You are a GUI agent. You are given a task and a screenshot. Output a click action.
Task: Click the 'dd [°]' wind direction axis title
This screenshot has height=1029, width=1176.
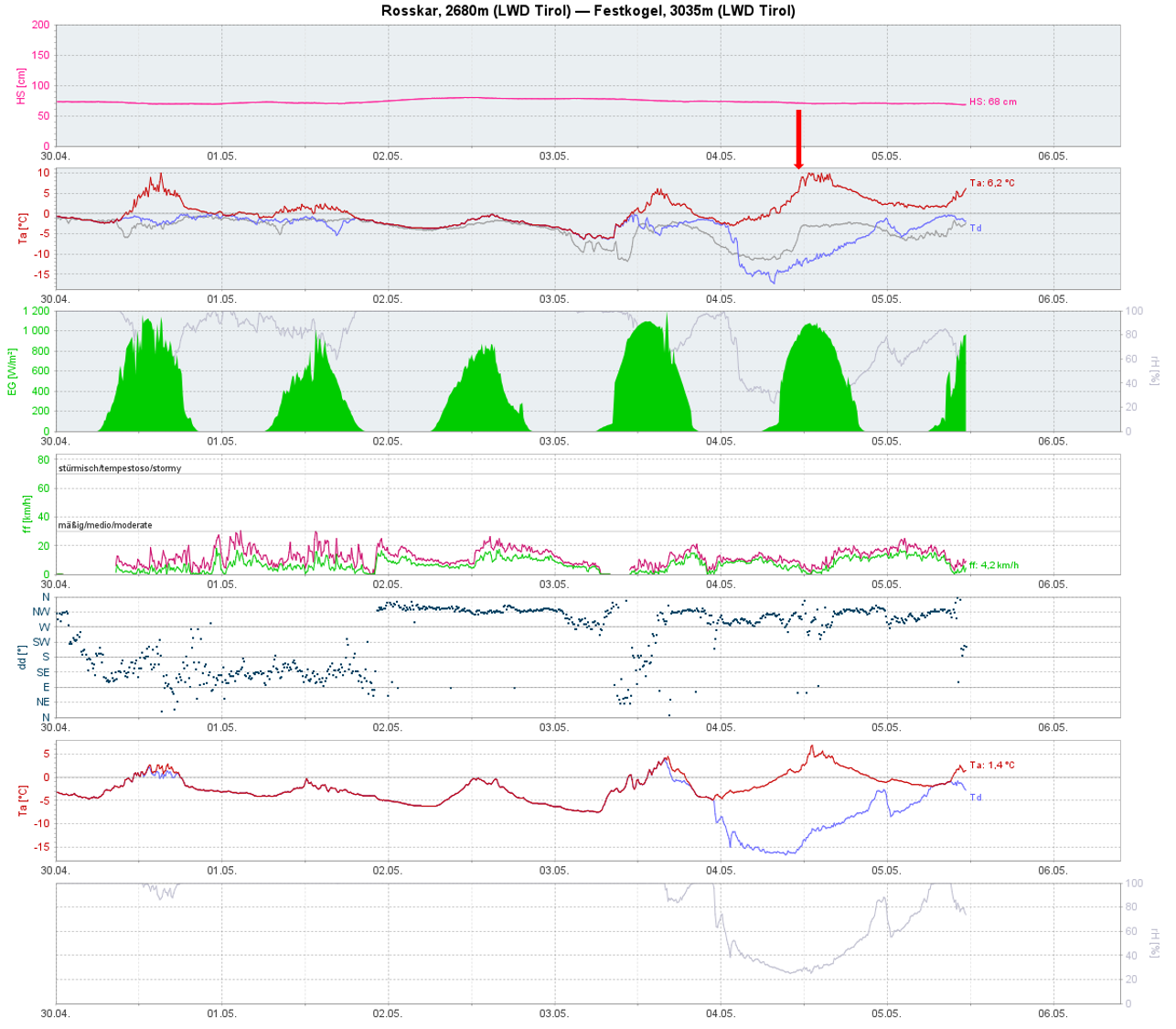[x=22, y=657]
